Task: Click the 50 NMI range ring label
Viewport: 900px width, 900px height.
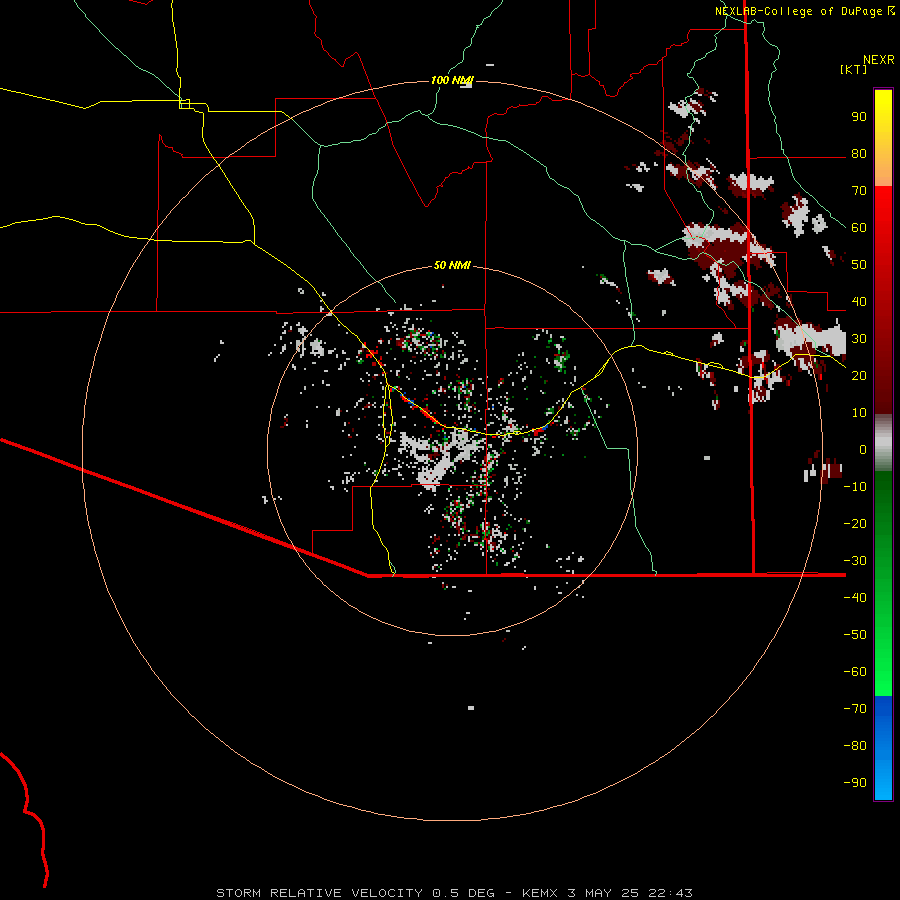Action: (x=452, y=265)
